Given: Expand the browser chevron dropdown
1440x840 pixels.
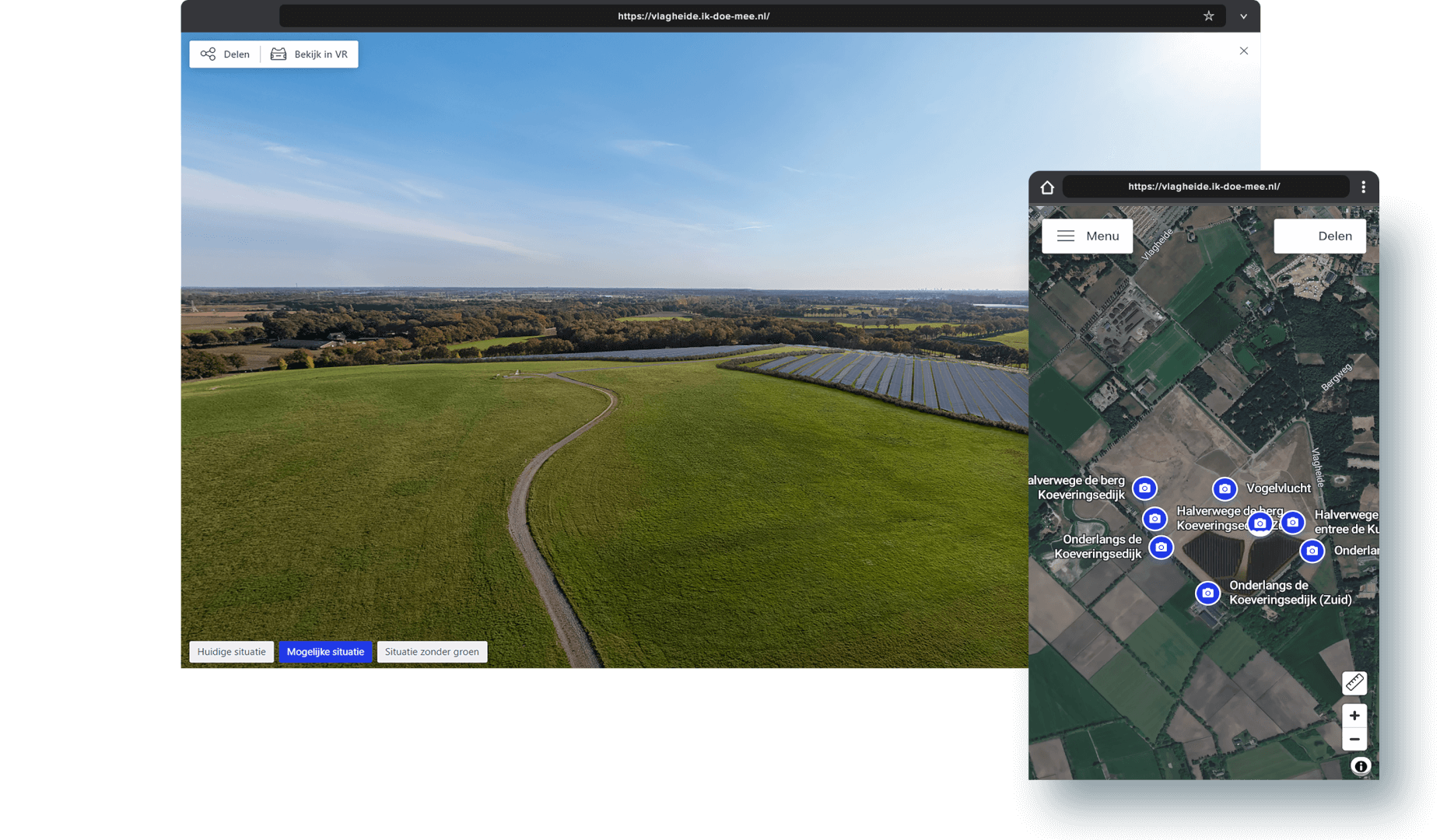Looking at the screenshot, I should click(1243, 16).
